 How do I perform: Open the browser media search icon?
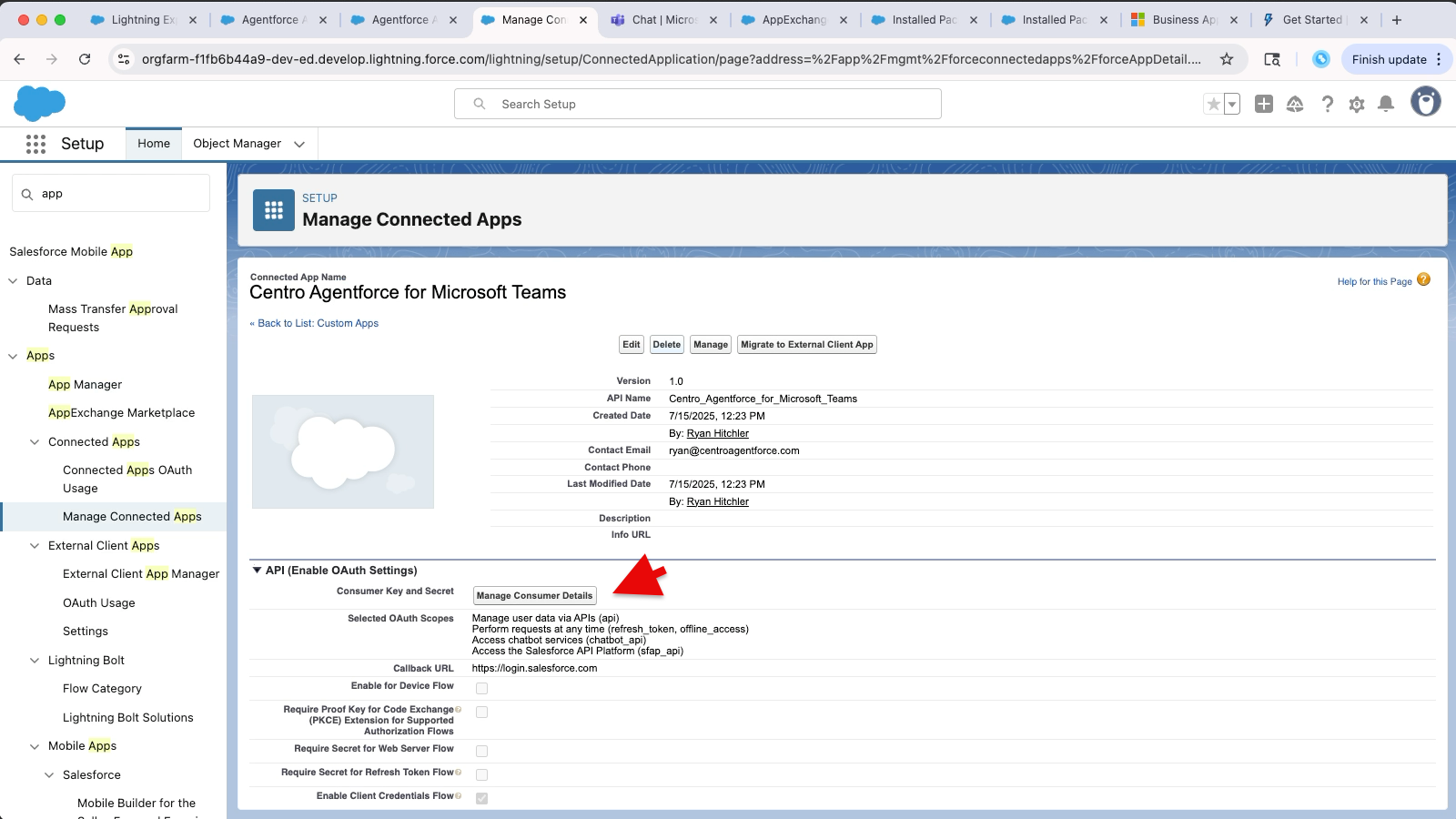(x=1272, y=59)
